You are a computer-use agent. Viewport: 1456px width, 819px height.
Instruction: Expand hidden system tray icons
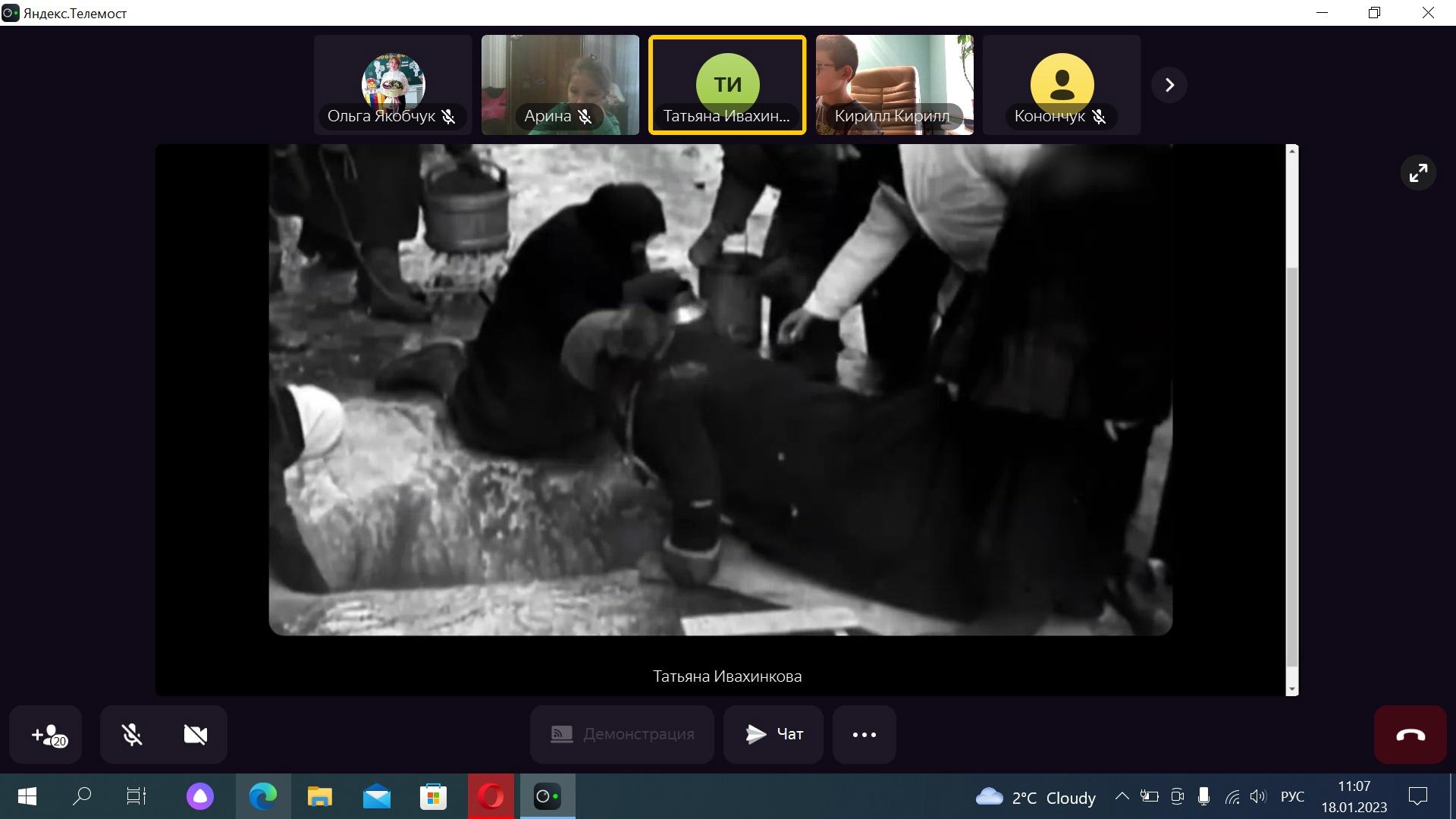click(1122, 796)
